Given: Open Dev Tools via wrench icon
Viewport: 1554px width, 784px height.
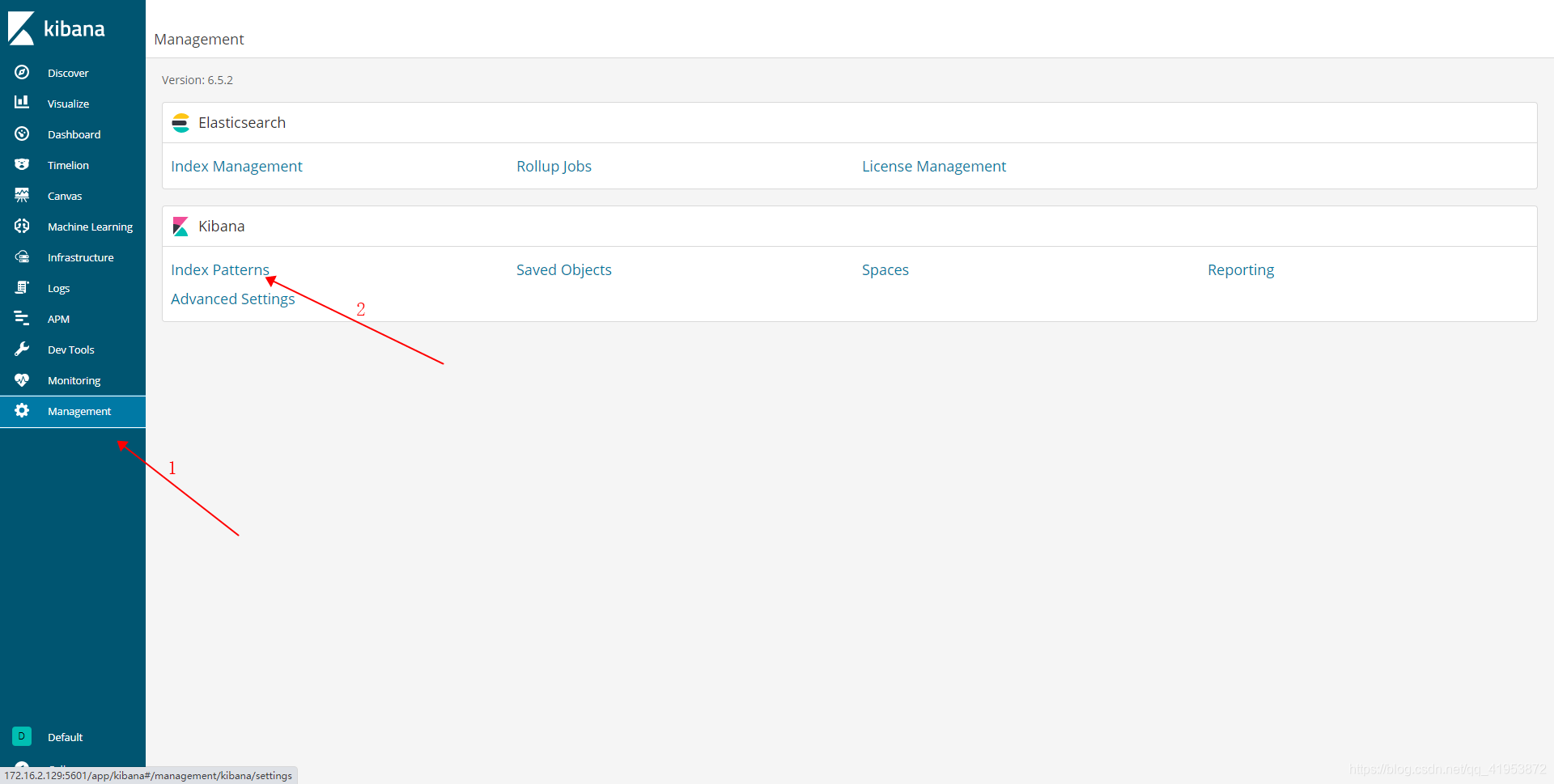Looking at the screenshot, I should point(22,349).
